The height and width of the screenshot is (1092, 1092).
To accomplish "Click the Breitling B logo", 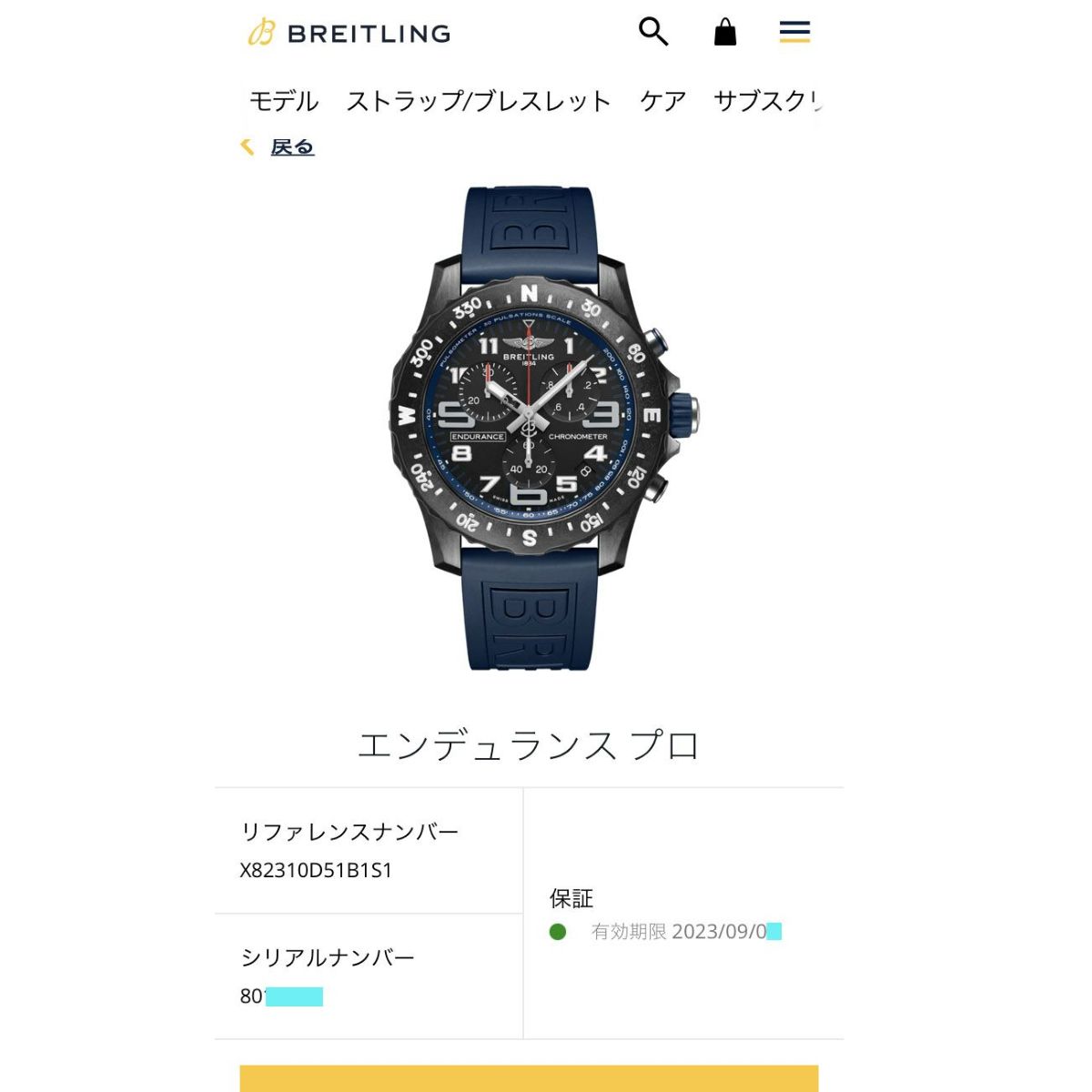I will (x=261, y=33).
